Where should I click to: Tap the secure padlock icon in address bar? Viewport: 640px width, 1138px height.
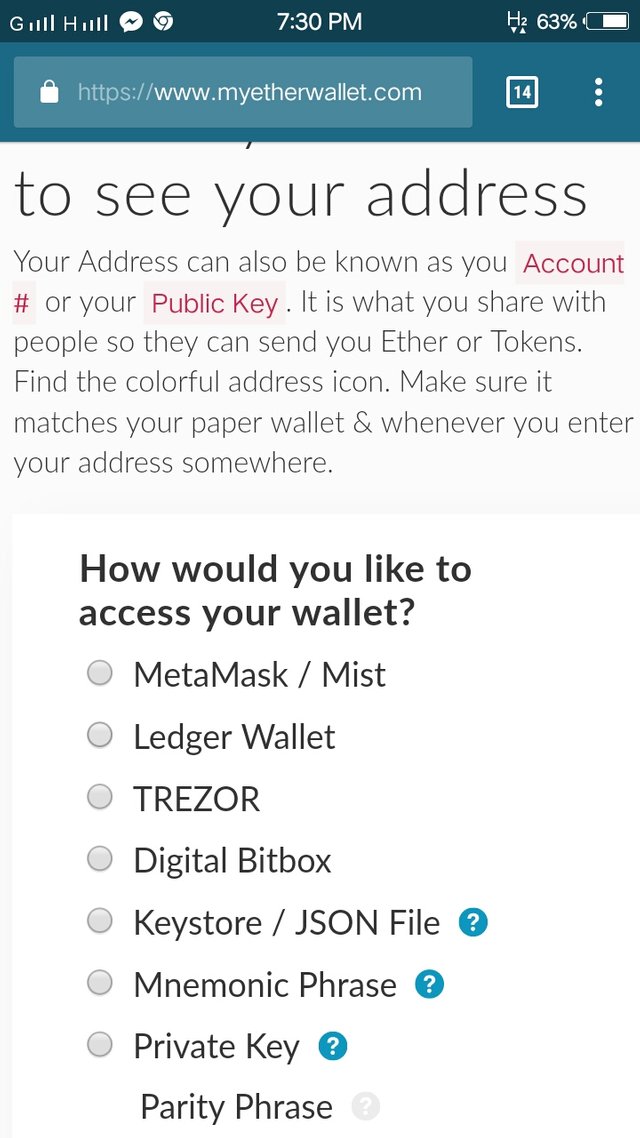49,93
